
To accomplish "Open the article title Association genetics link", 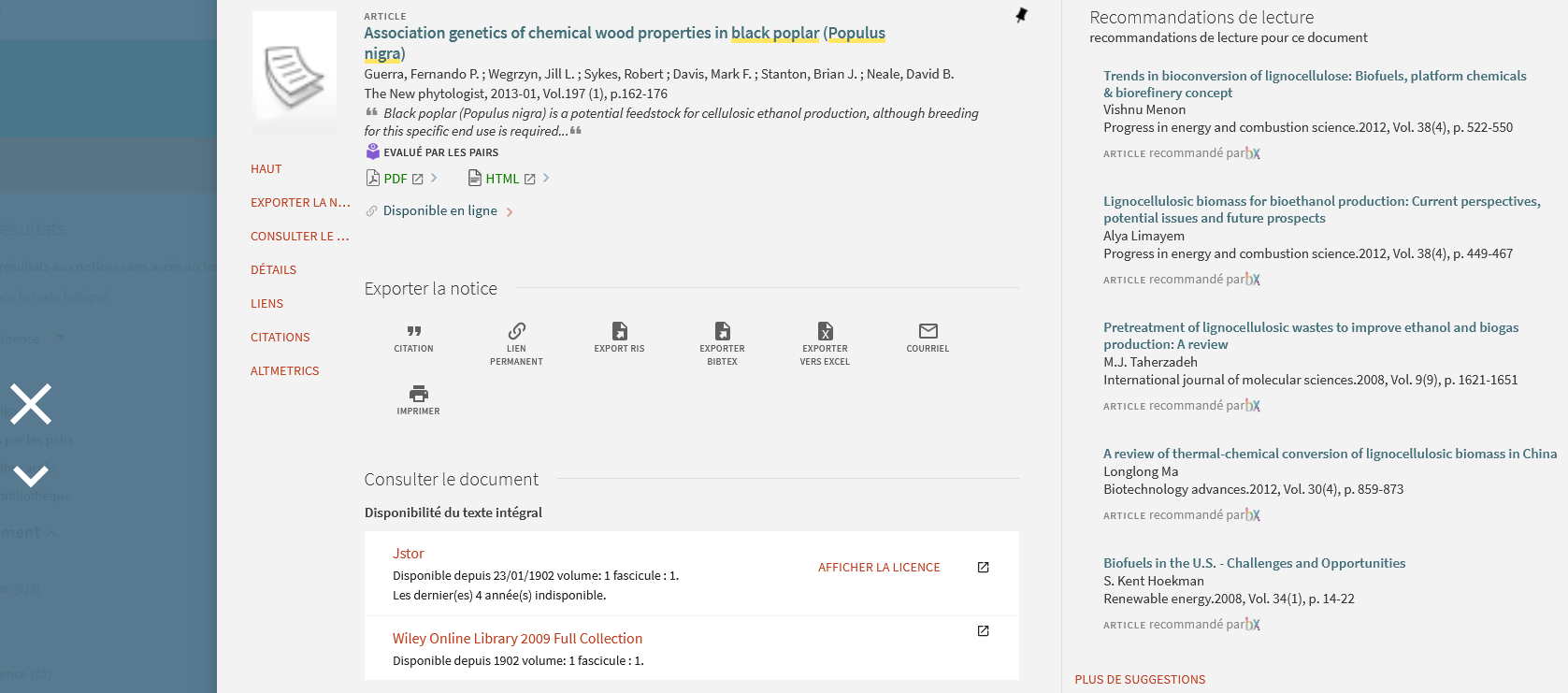I will [625, 43].
